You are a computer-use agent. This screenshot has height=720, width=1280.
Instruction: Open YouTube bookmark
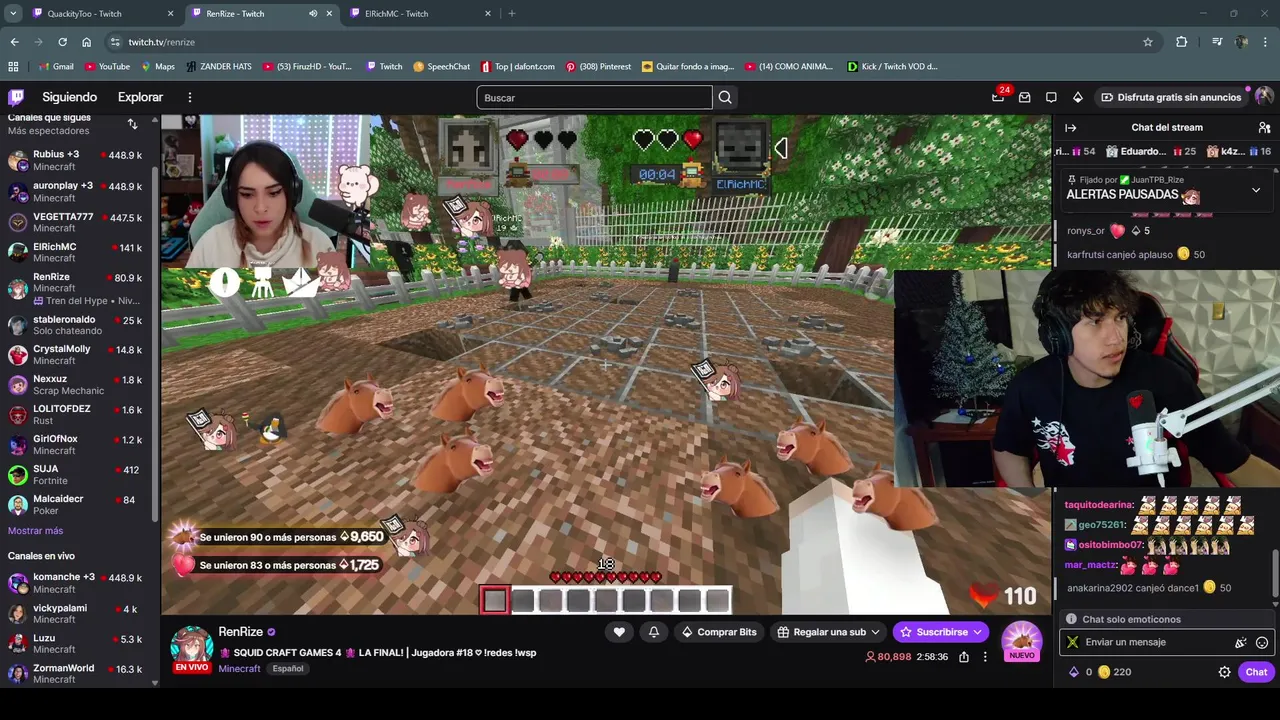pos(107,66)
